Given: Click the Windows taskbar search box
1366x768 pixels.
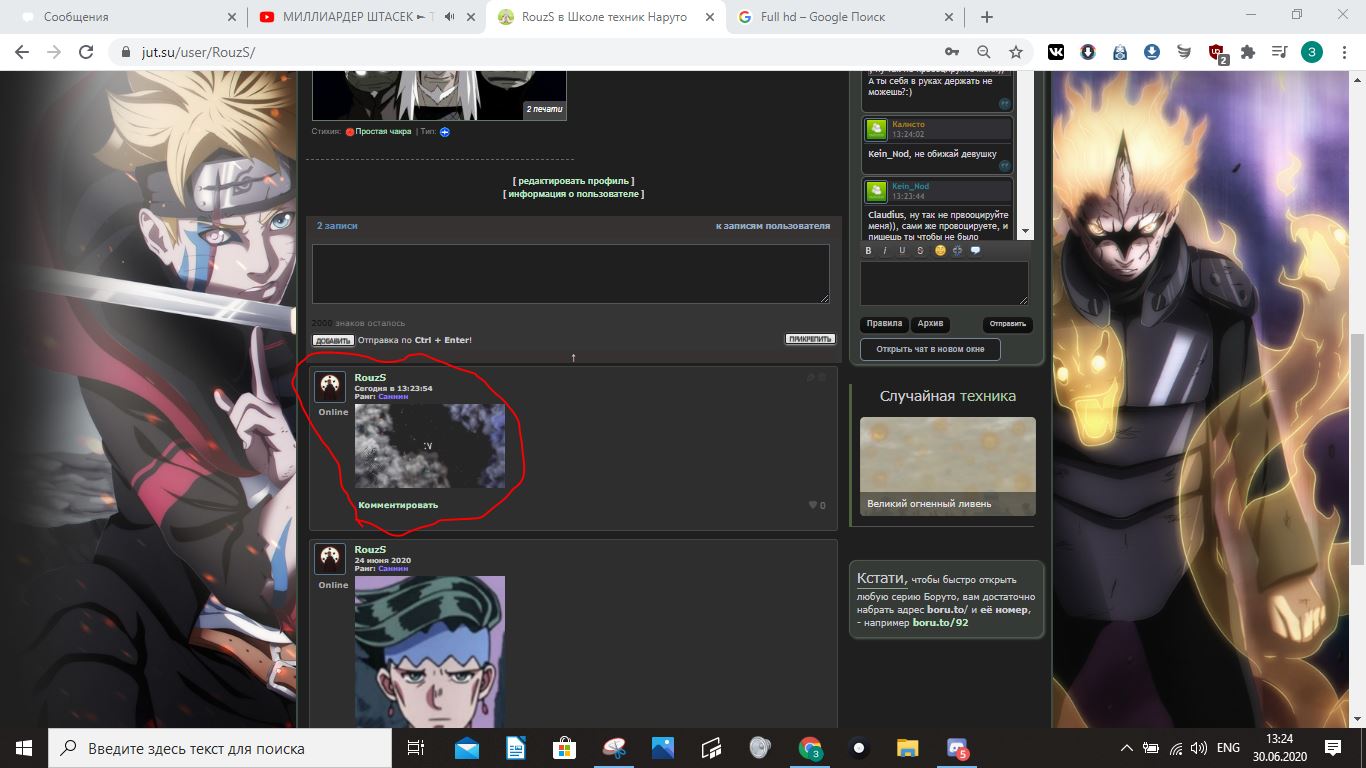Looking at the screenshot, I should click(x=220, y=748).
